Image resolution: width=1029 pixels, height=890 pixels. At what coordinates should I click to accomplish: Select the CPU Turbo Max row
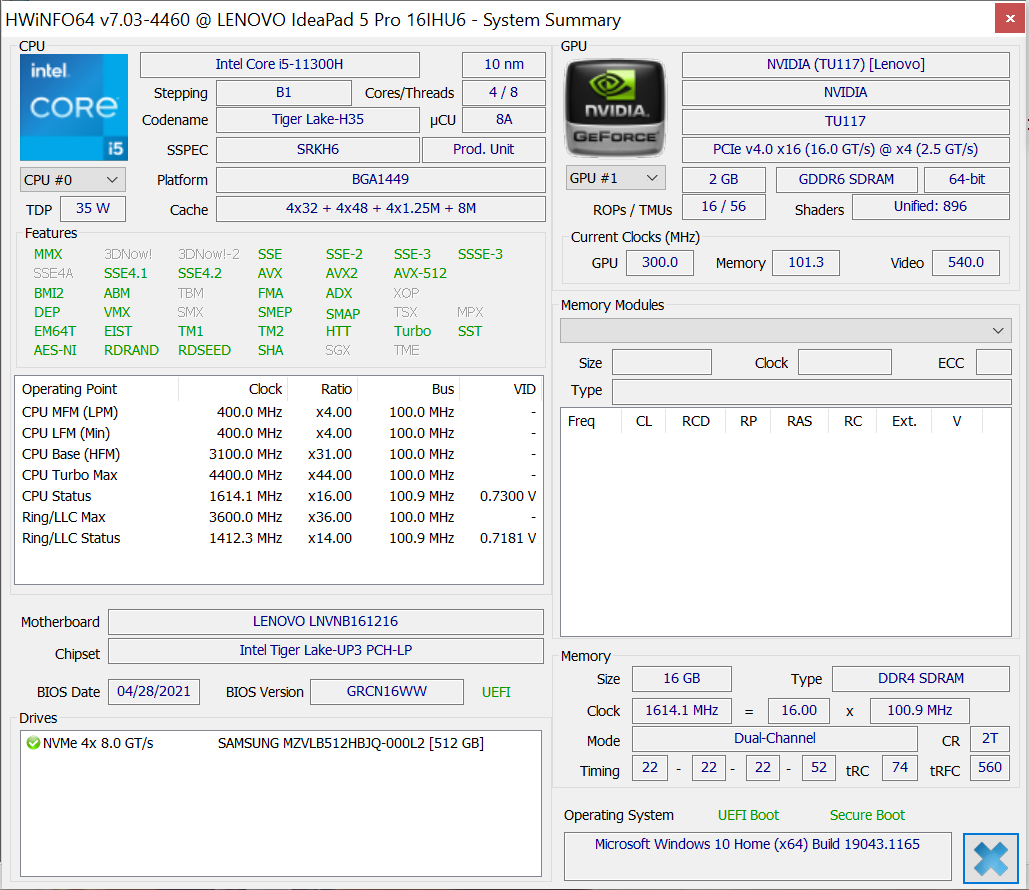click(x=279, y=475)
